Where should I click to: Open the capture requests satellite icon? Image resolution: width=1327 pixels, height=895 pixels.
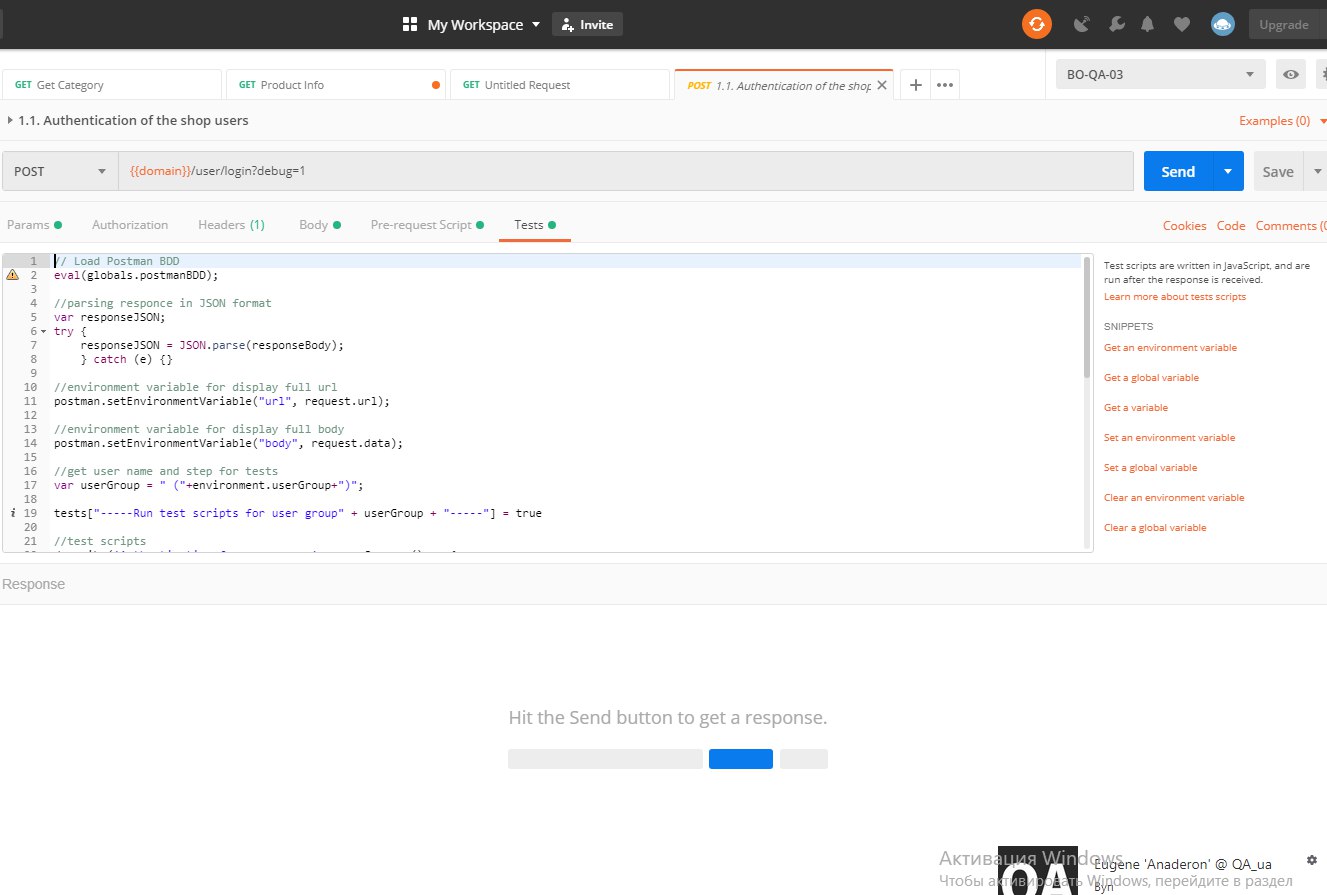tap(1081, 25)
